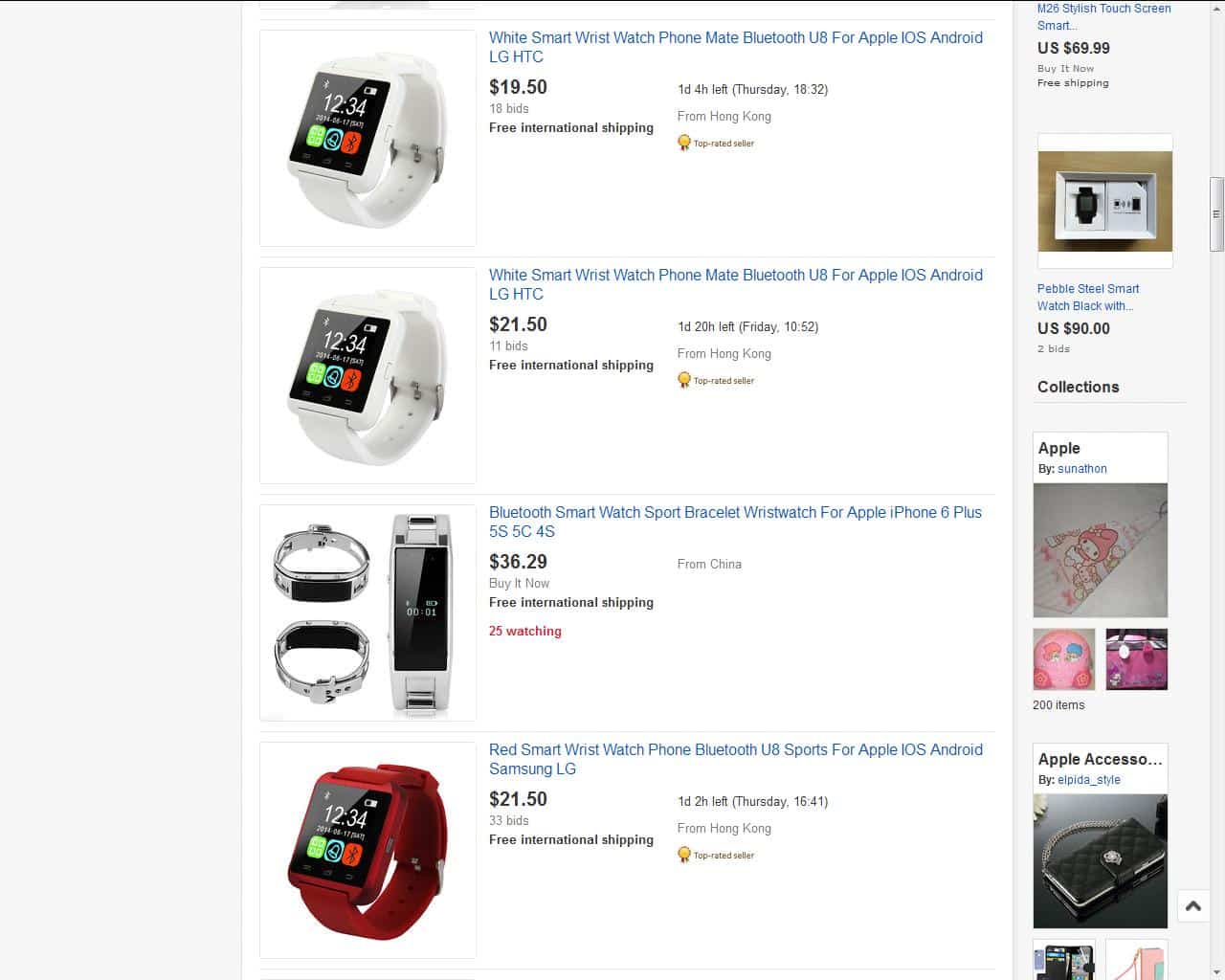The height and width of the screenshot is (980, 1225).
Task: Open the second white U8 watch listing title
Action: click(735, 284)
